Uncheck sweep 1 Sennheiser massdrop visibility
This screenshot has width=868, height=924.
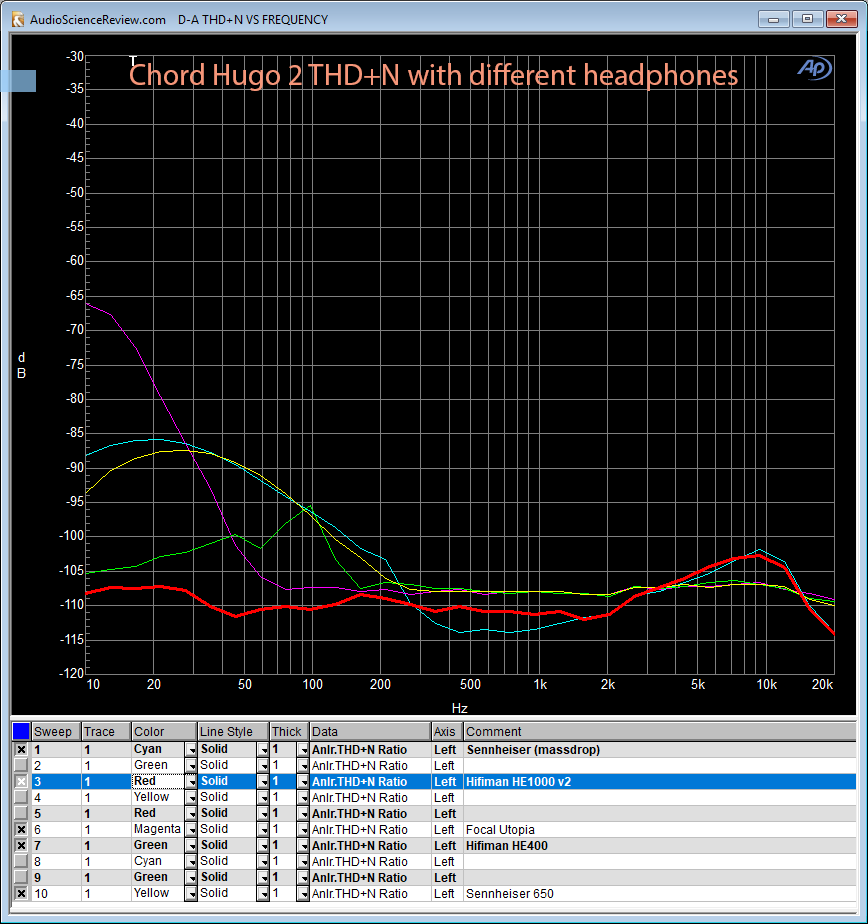21,750
